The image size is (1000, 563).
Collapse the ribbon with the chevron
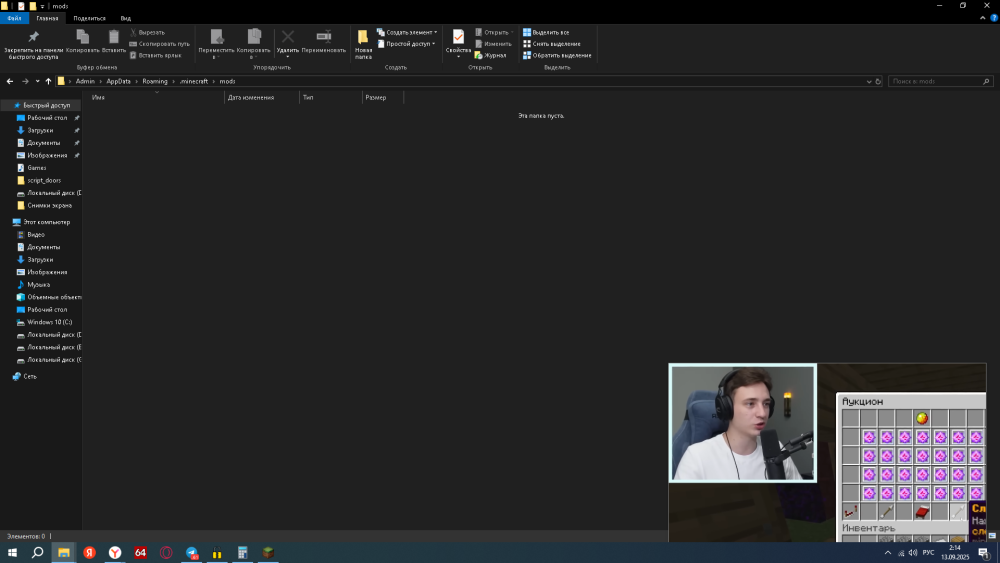click(982, 18)
